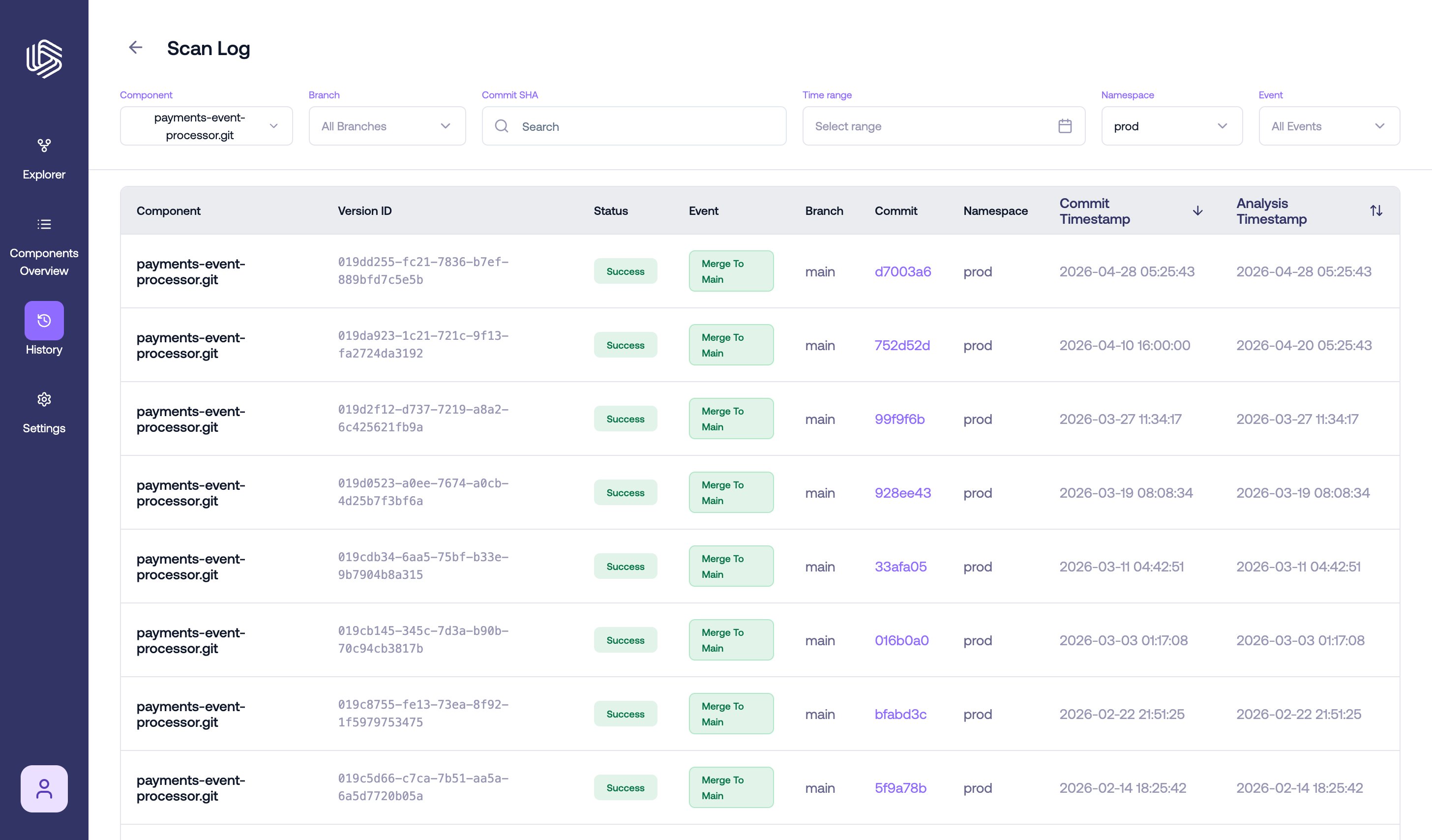
Task: Click version ID 019dd255-fc21-7836-b7ef-889bfd7c5e5b
Action: coord(423,271)
